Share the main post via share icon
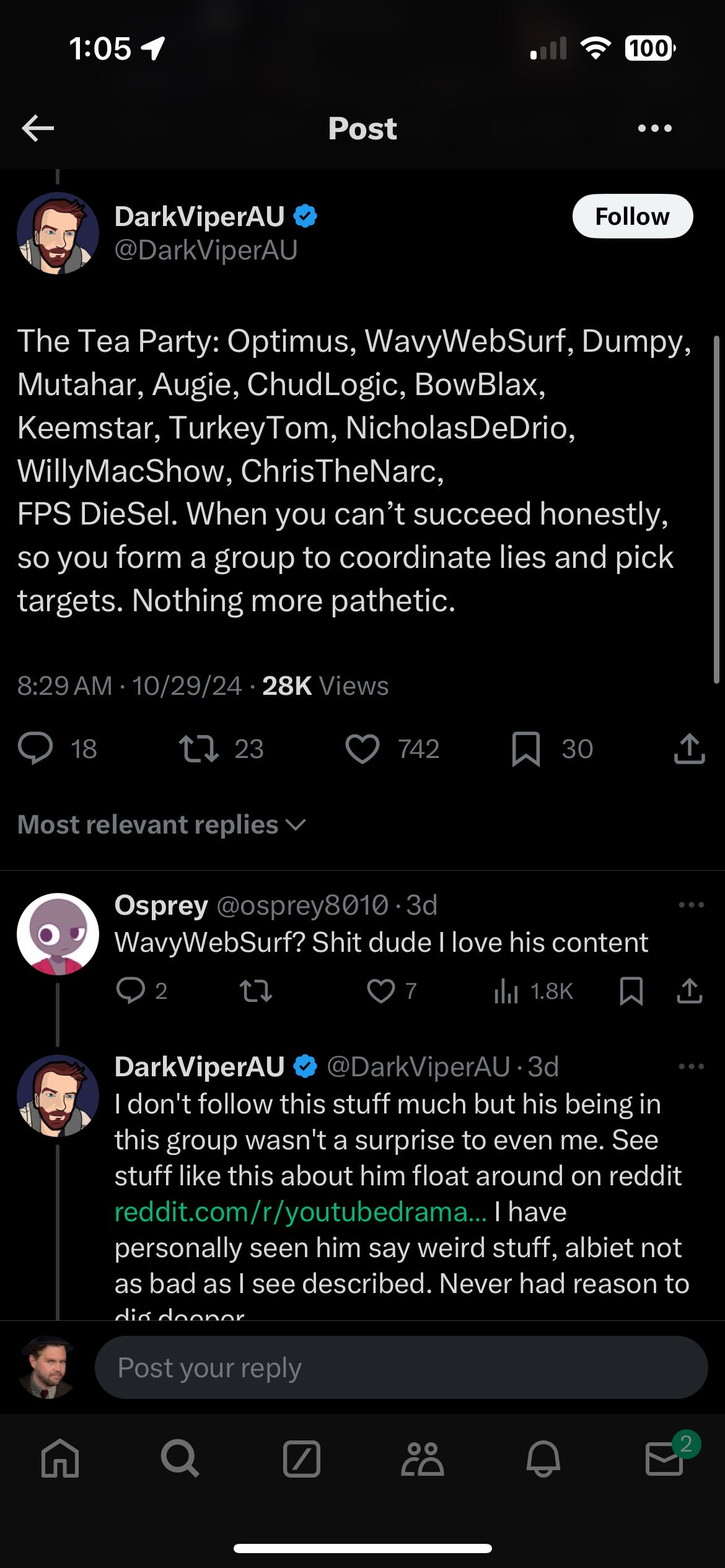Screen dimensions: 725x1568 [689, 748]
